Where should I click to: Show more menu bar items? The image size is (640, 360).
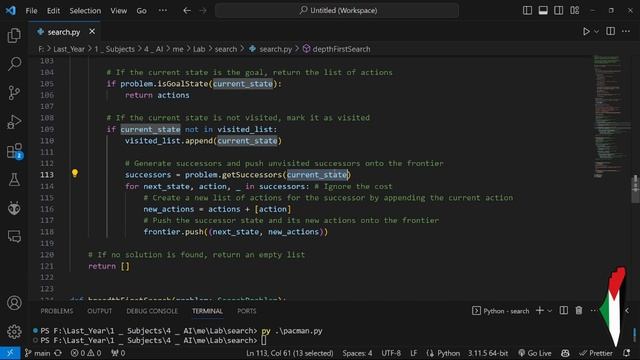coord(162,11)
